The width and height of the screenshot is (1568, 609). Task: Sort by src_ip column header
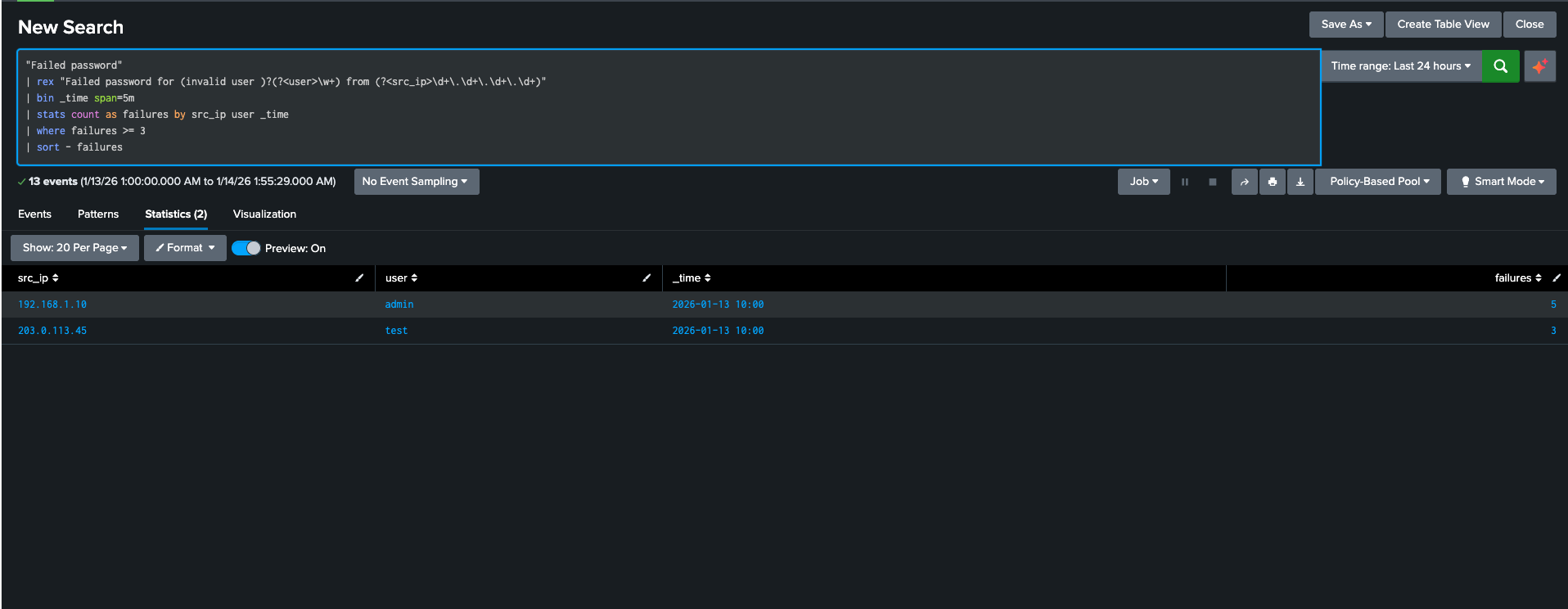pos(38,278)
